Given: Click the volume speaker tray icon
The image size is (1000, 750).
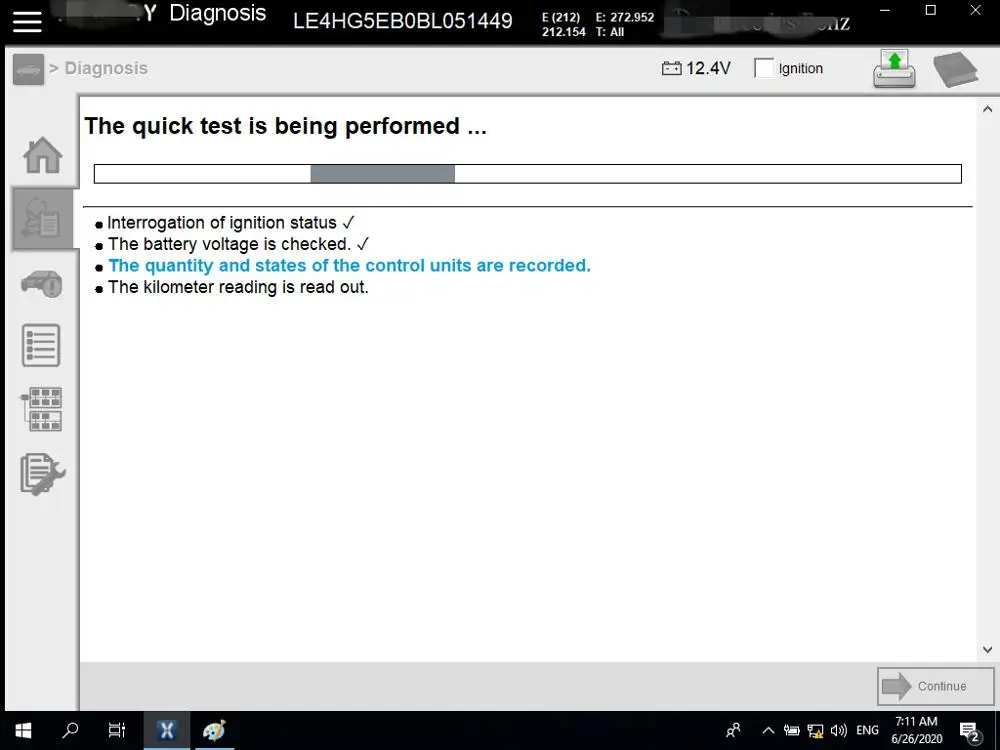Looking at the screenshot, I should tap(839, 731).
